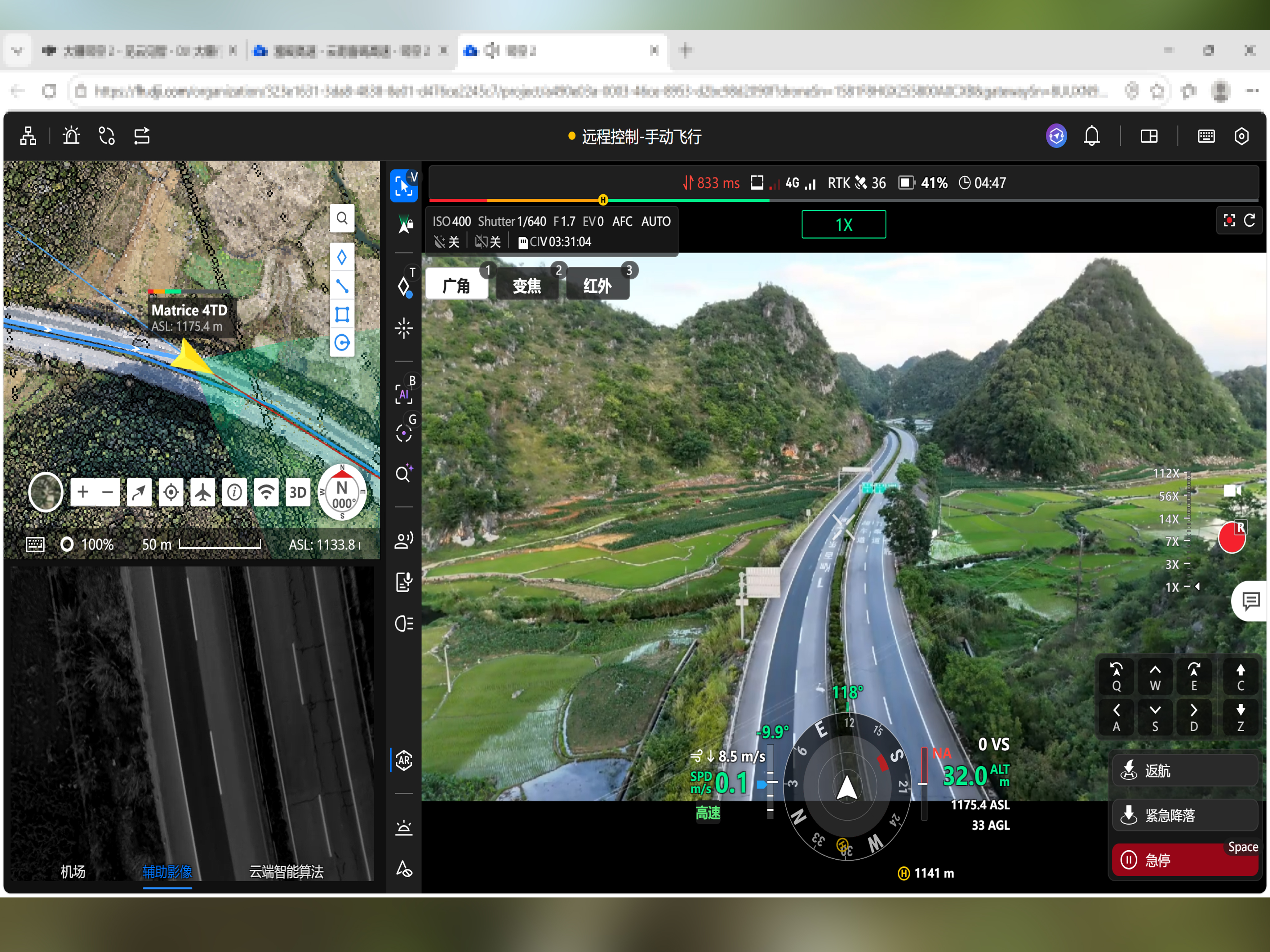Switch to the 变焦 zoom camera tab

click(x=527, y=285)
